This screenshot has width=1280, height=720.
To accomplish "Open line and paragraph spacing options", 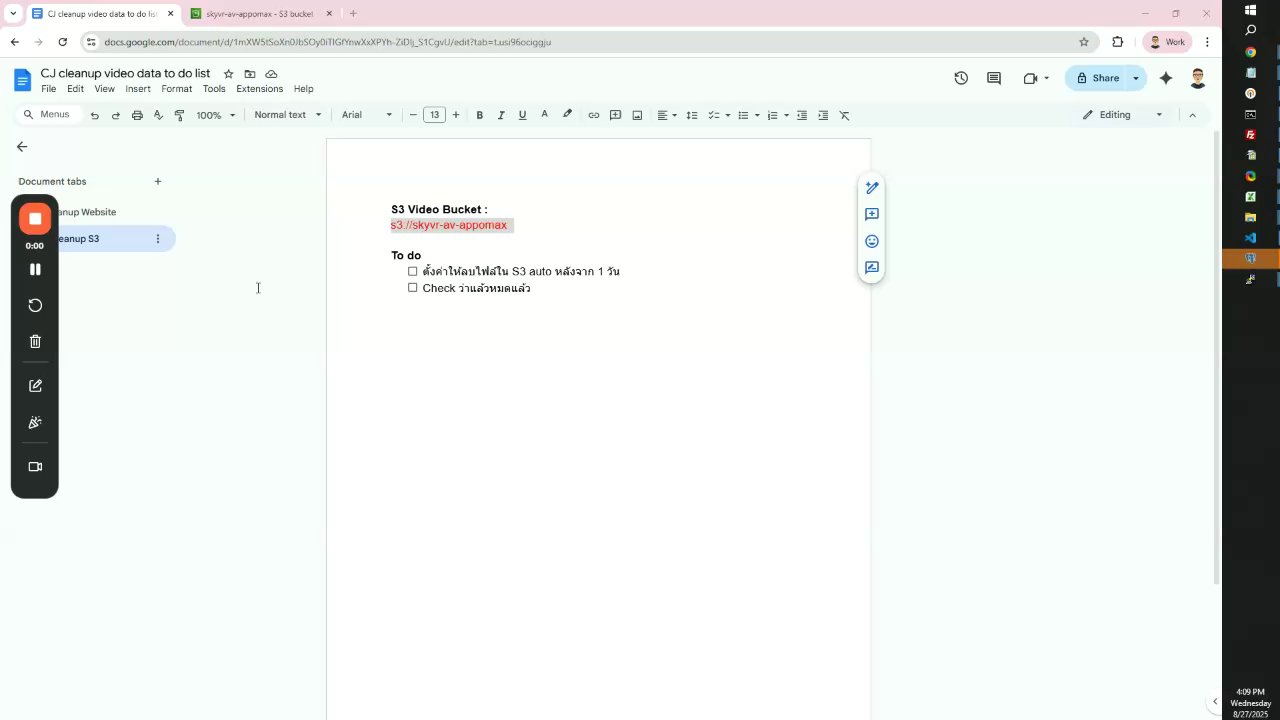I will (691, 115).
